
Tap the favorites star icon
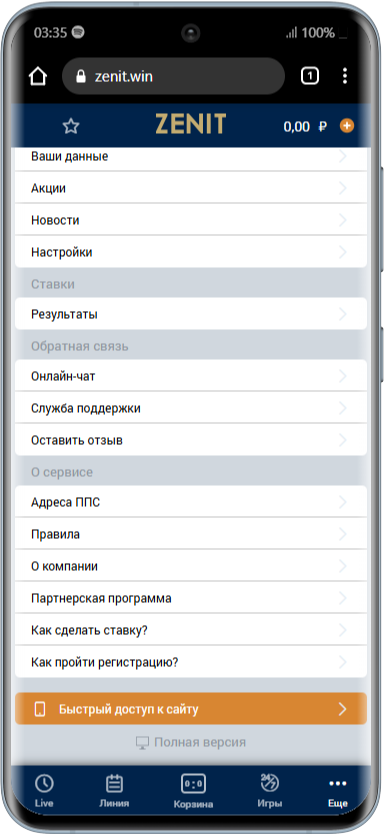pyautogui.click(x=71, y=126)
